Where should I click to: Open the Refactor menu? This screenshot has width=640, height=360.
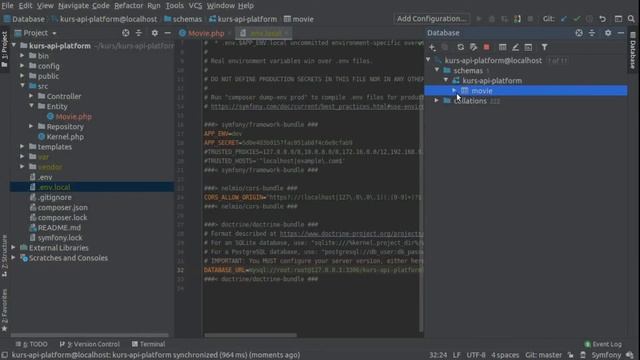click(x=129, y=6)
